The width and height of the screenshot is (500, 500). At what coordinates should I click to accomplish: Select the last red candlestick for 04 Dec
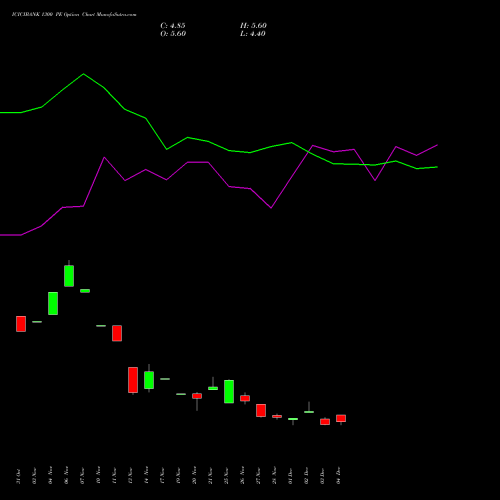341,418
